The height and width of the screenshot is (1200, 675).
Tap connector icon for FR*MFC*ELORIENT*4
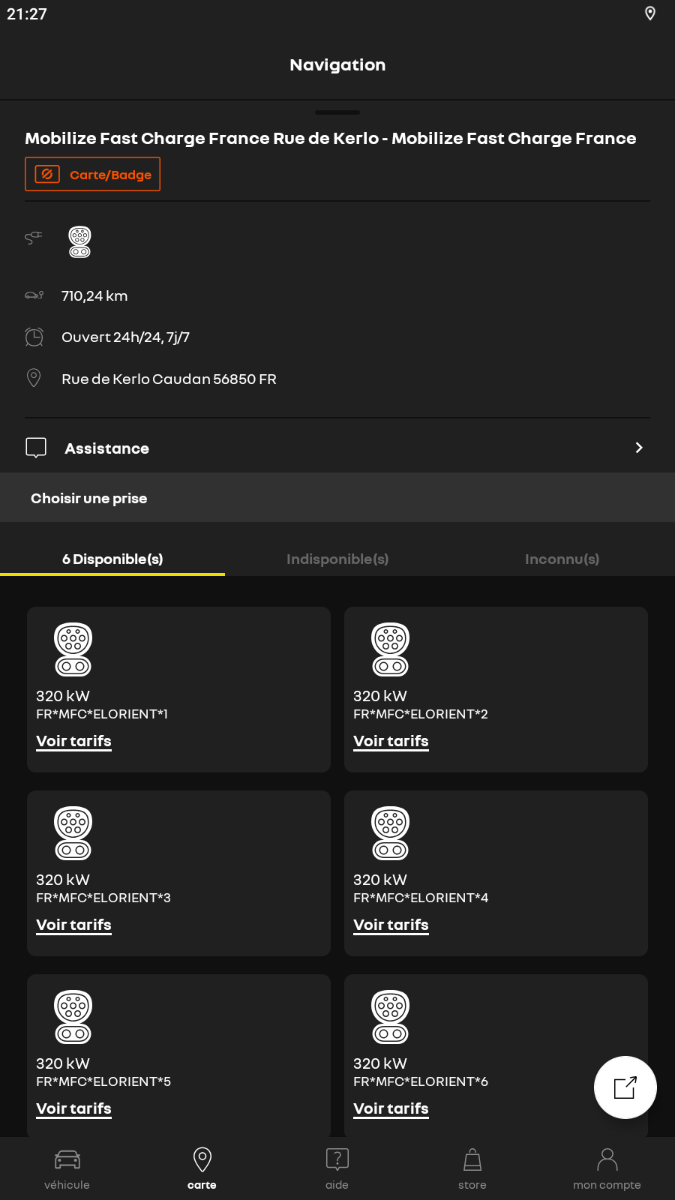coord(390,833)
